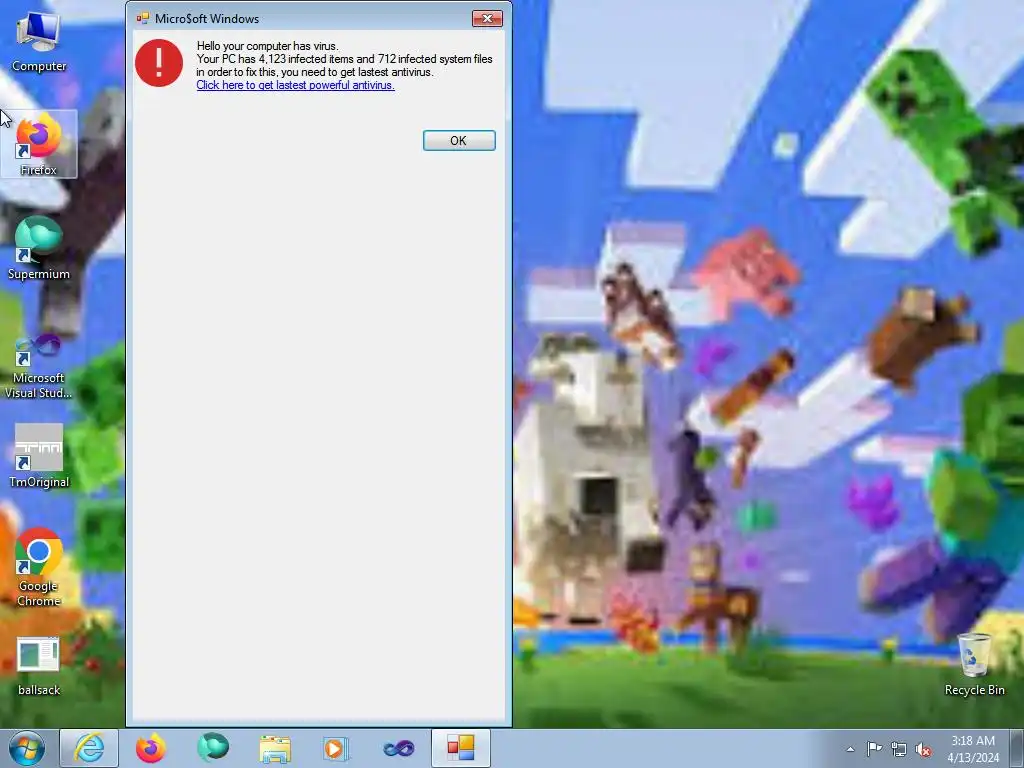
Task: Click the Show desktop strip
Action: click(x=1017, y=749)
